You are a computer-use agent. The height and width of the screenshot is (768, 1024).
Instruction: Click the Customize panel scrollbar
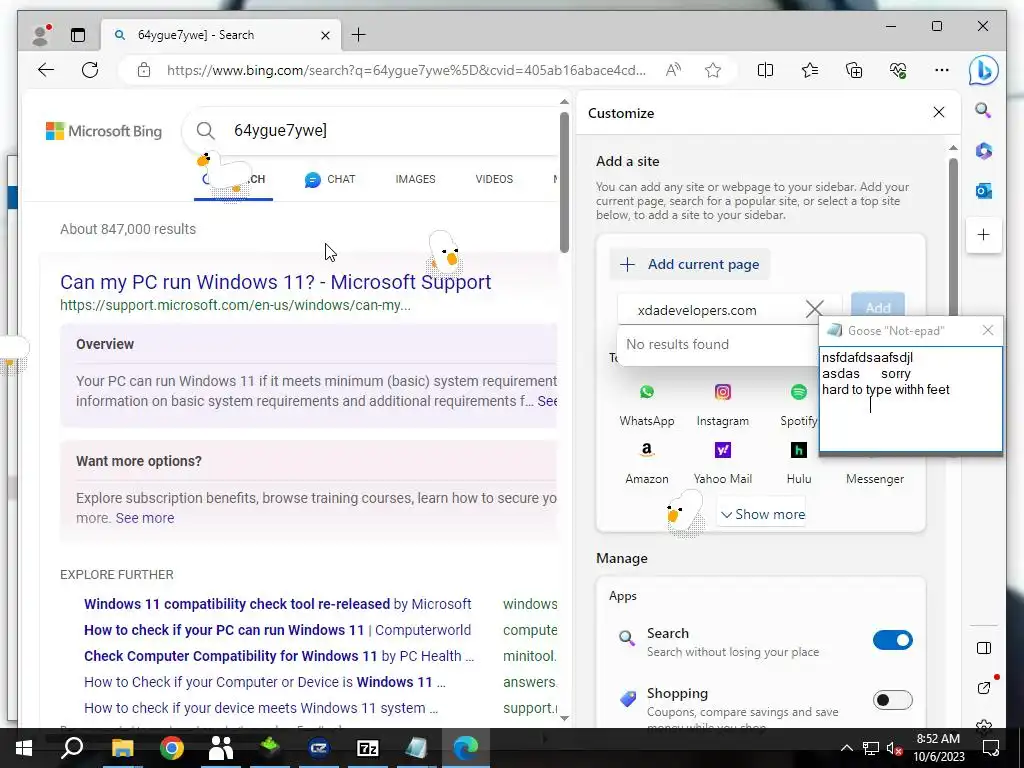pyautogui.click(x=953, y=235)
